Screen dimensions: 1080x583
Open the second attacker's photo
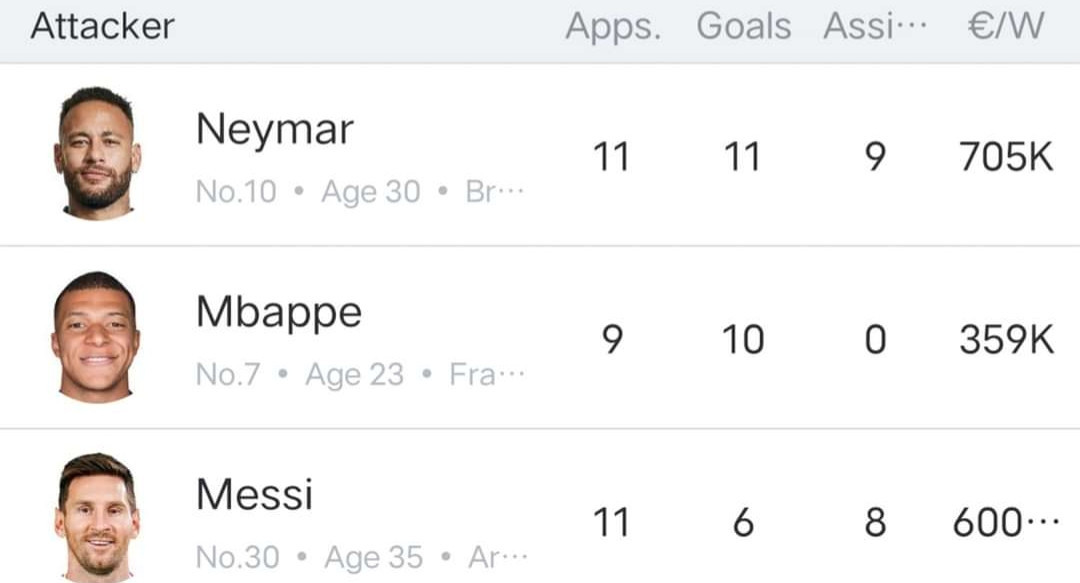click(x=96, y=337)
